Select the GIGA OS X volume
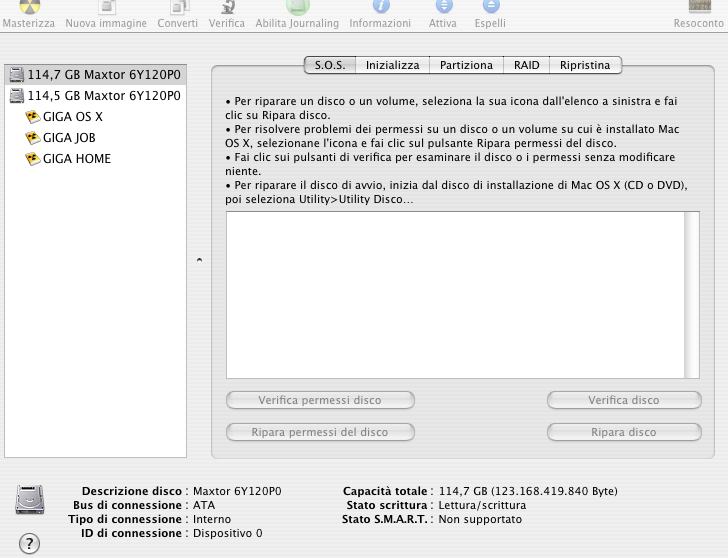This screenshot has width=728, height=558. tap(96, 117)
